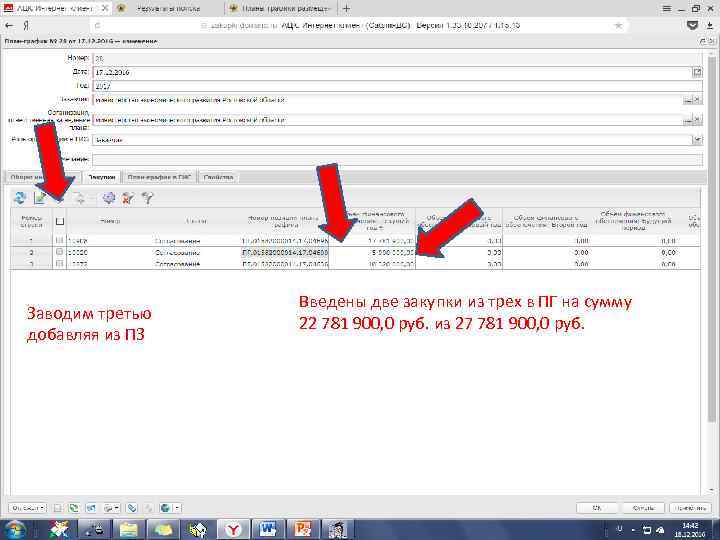The height and width of the screenshot is (540, 720).
Task: Open the leftmost dropdown button in the bottom toolbar
Action: tap(28, 508)
